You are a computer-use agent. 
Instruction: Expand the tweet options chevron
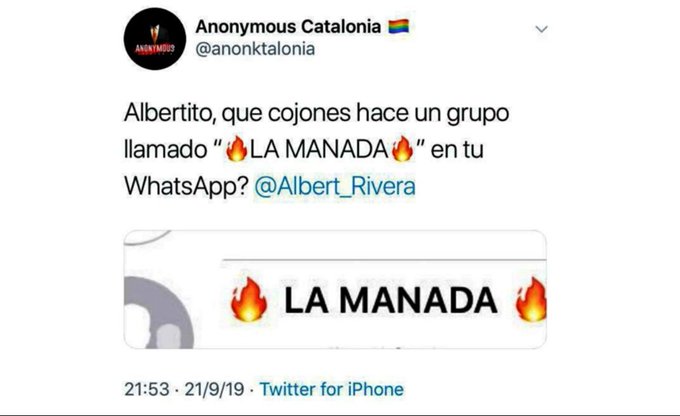point(541,29)
